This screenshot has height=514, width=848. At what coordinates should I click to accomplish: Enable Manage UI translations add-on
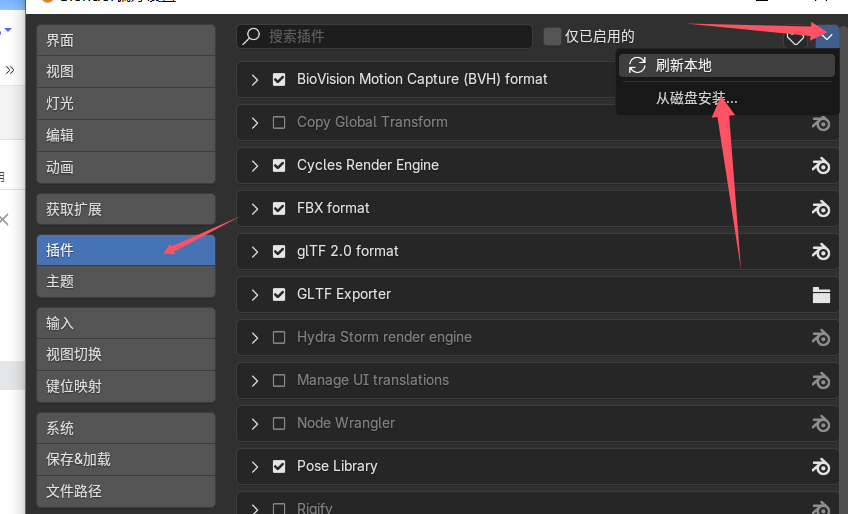pyautogui.click(x=279, y=380)
